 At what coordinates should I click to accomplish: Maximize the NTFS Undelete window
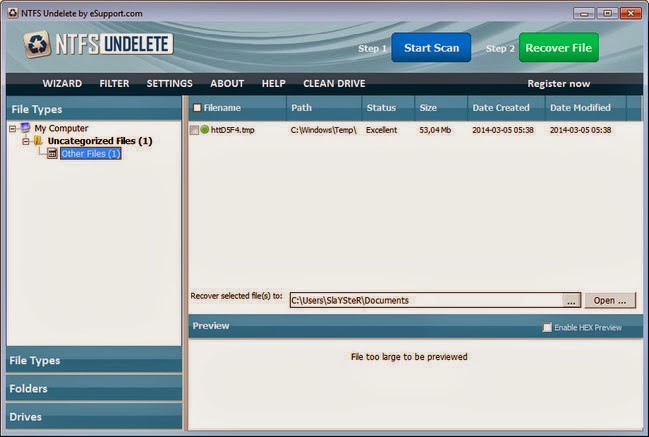[x=607, y=14]
